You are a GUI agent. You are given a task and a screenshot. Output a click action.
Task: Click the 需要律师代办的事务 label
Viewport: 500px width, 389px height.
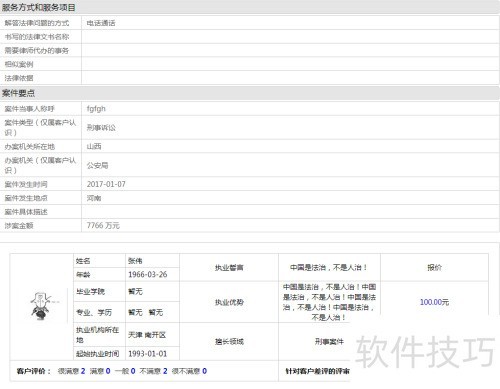(x=37, y=51)
